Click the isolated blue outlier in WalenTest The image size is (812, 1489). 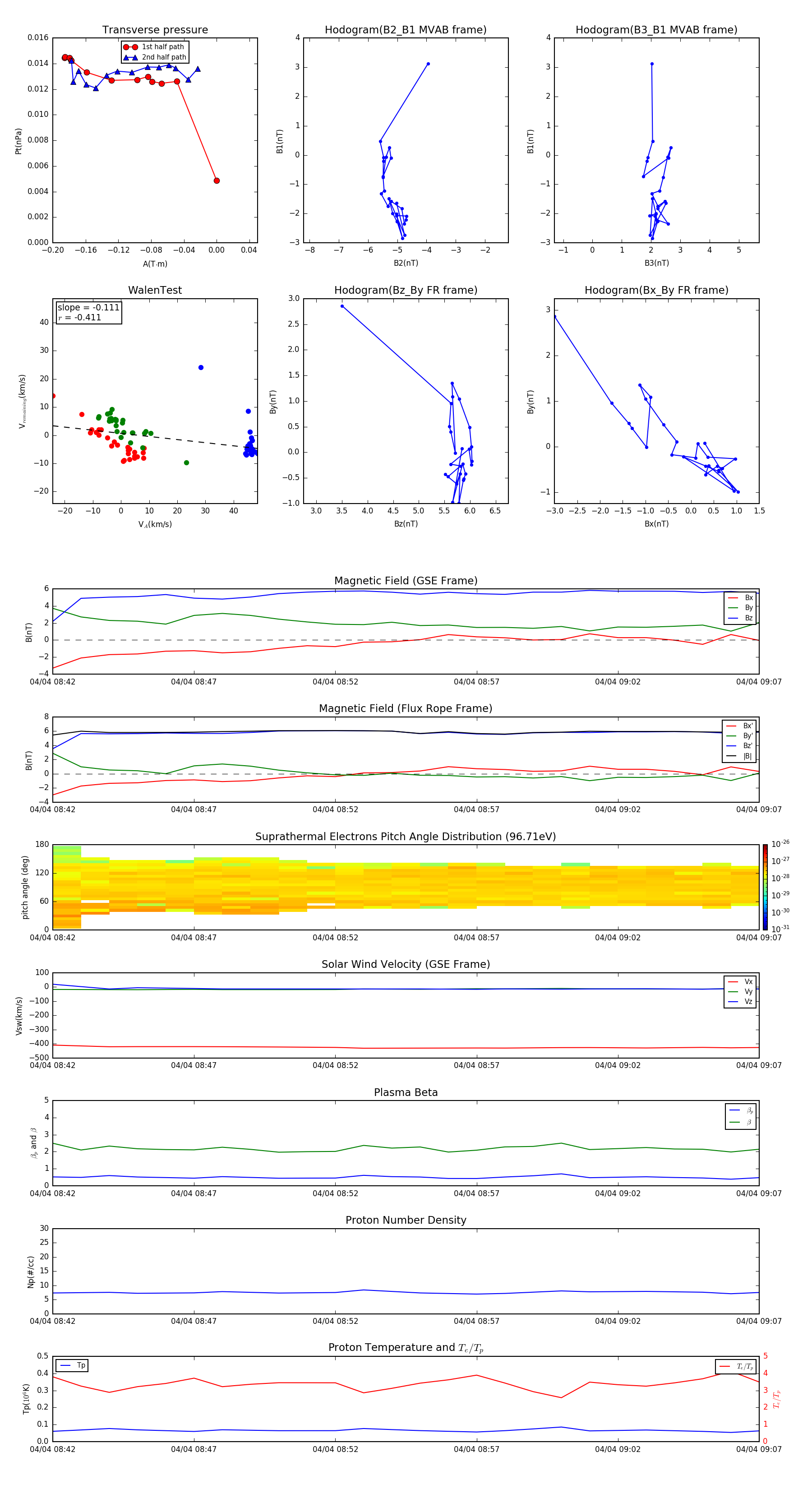coord(201,368)
